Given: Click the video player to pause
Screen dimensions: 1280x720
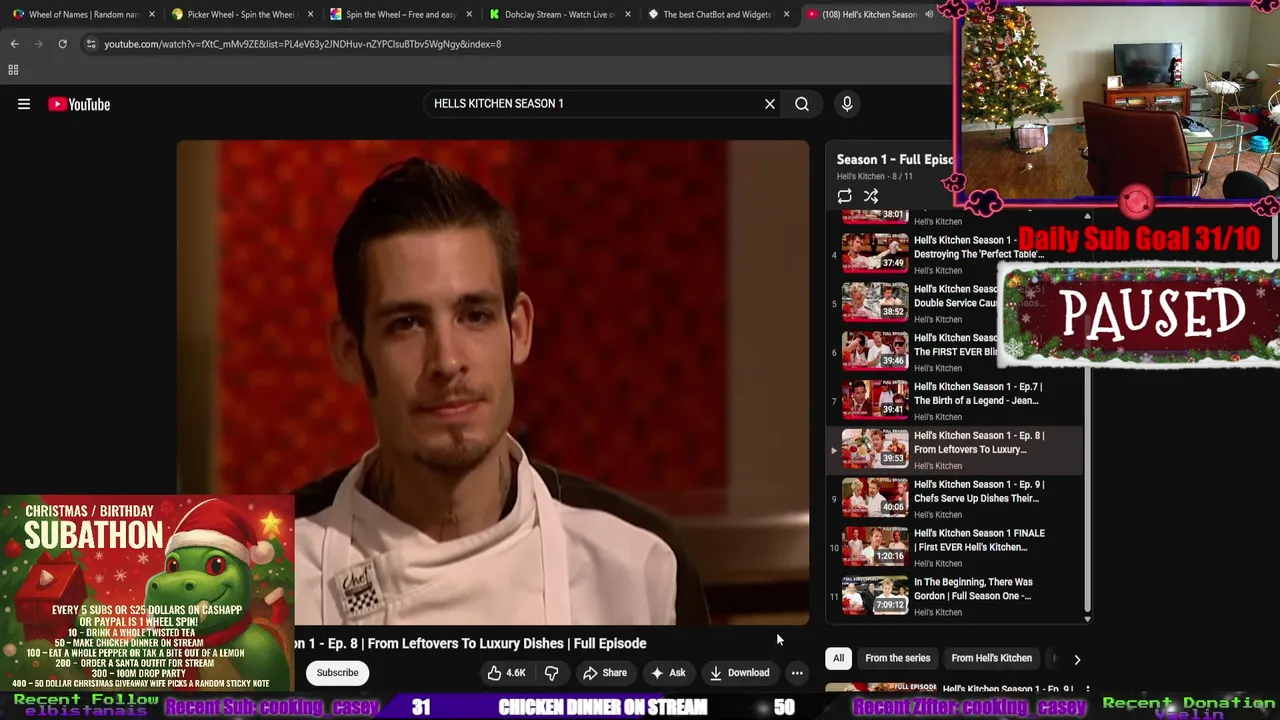Looking at the screenshot, I should pos(493,382).
